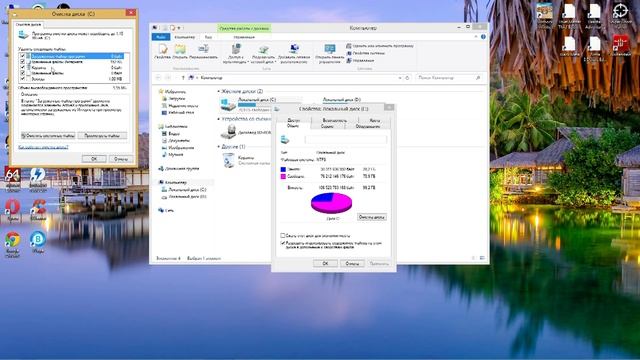The image size is (640, 360).
Task: Open AIDA64 icon on desktop
Action: 12,175
